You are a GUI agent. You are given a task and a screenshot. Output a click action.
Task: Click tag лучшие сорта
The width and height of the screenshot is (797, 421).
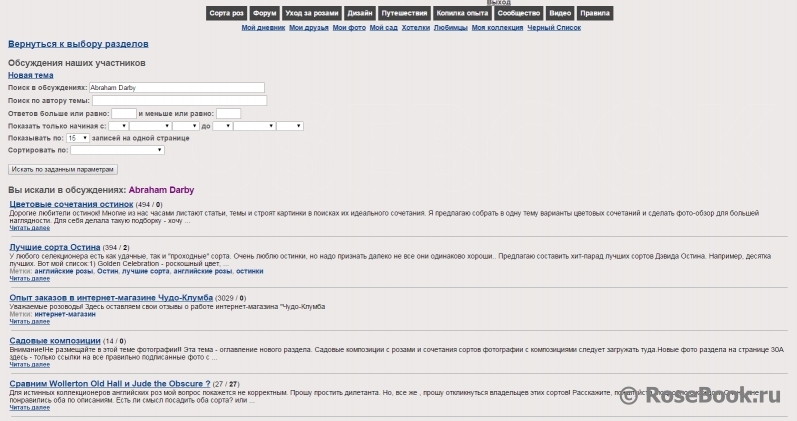coord(145,271)
